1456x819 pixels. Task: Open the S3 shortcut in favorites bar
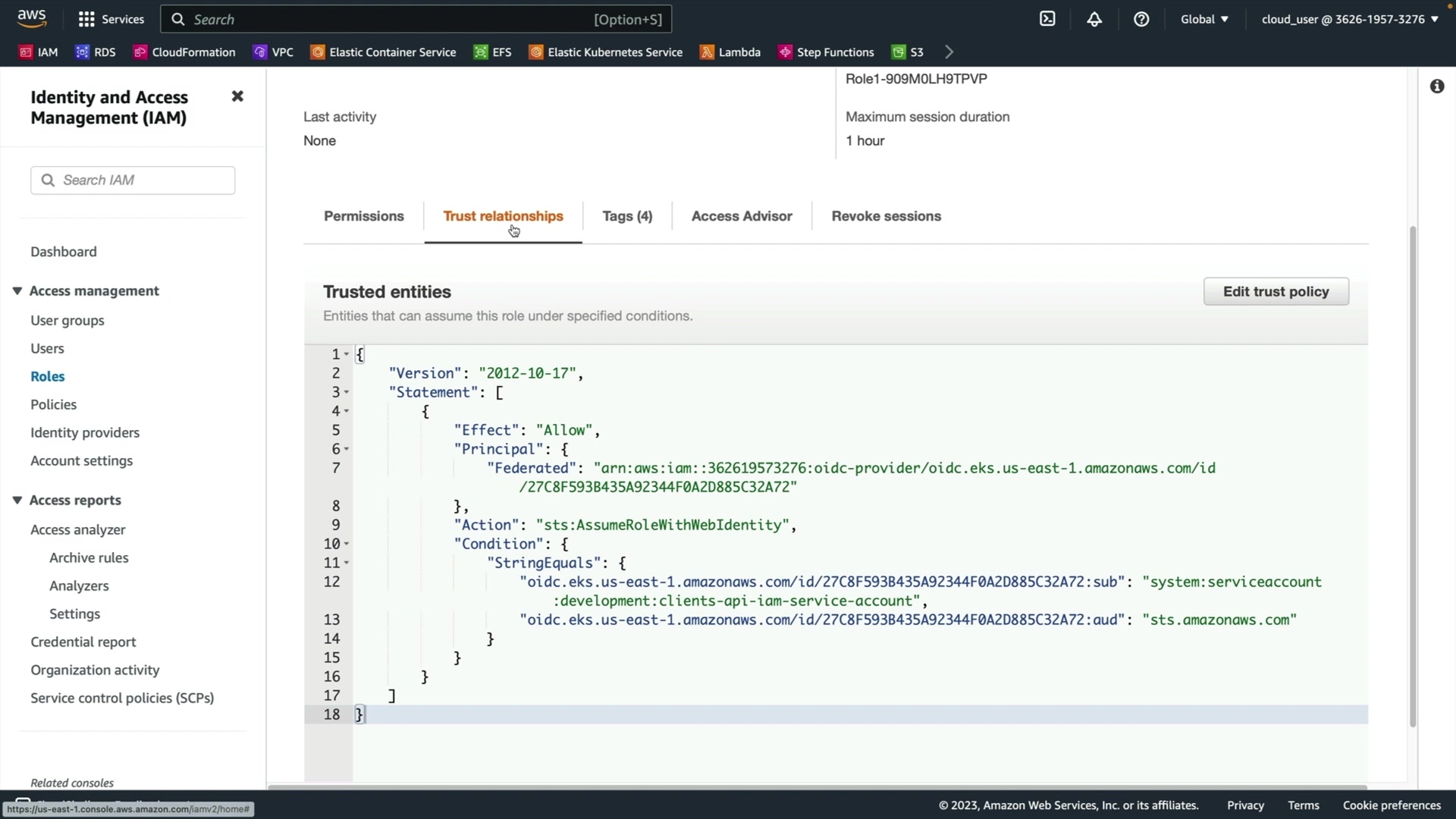(x=908, y=52)
